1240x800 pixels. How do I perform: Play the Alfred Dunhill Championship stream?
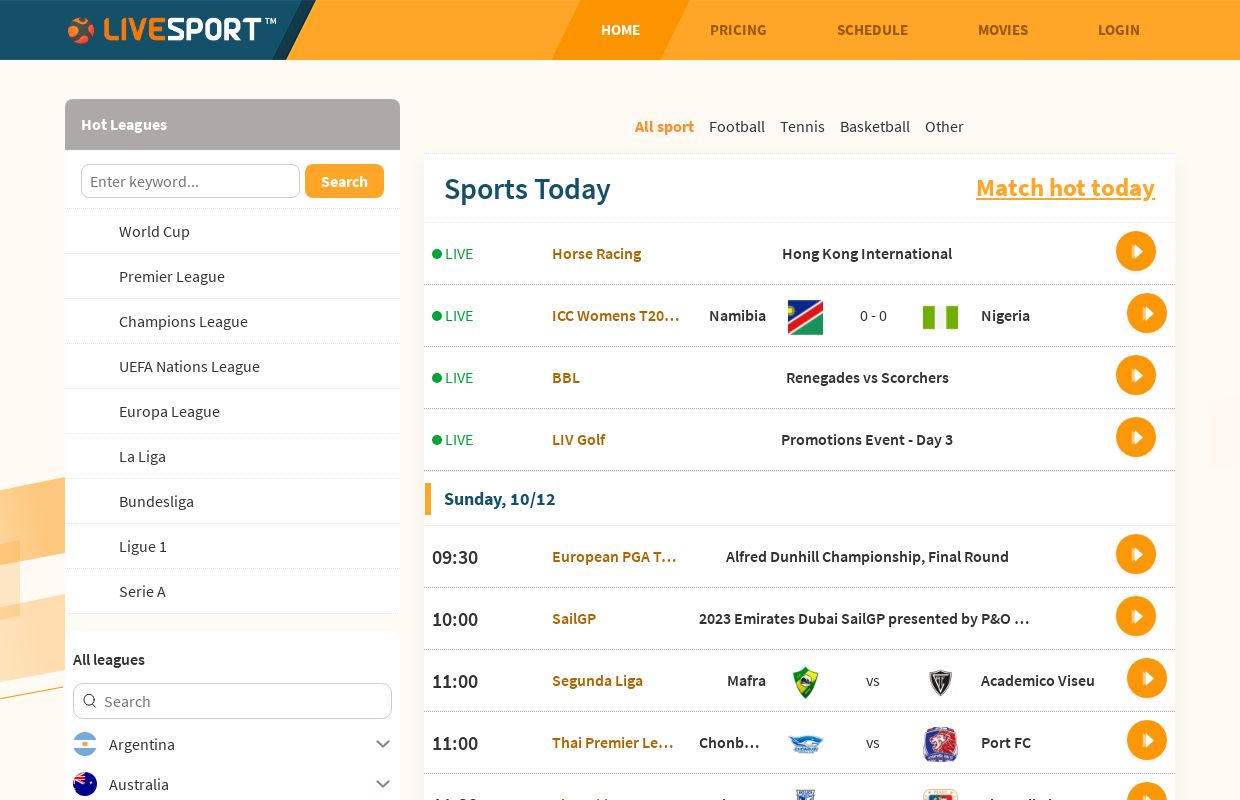click(1136, 554)
